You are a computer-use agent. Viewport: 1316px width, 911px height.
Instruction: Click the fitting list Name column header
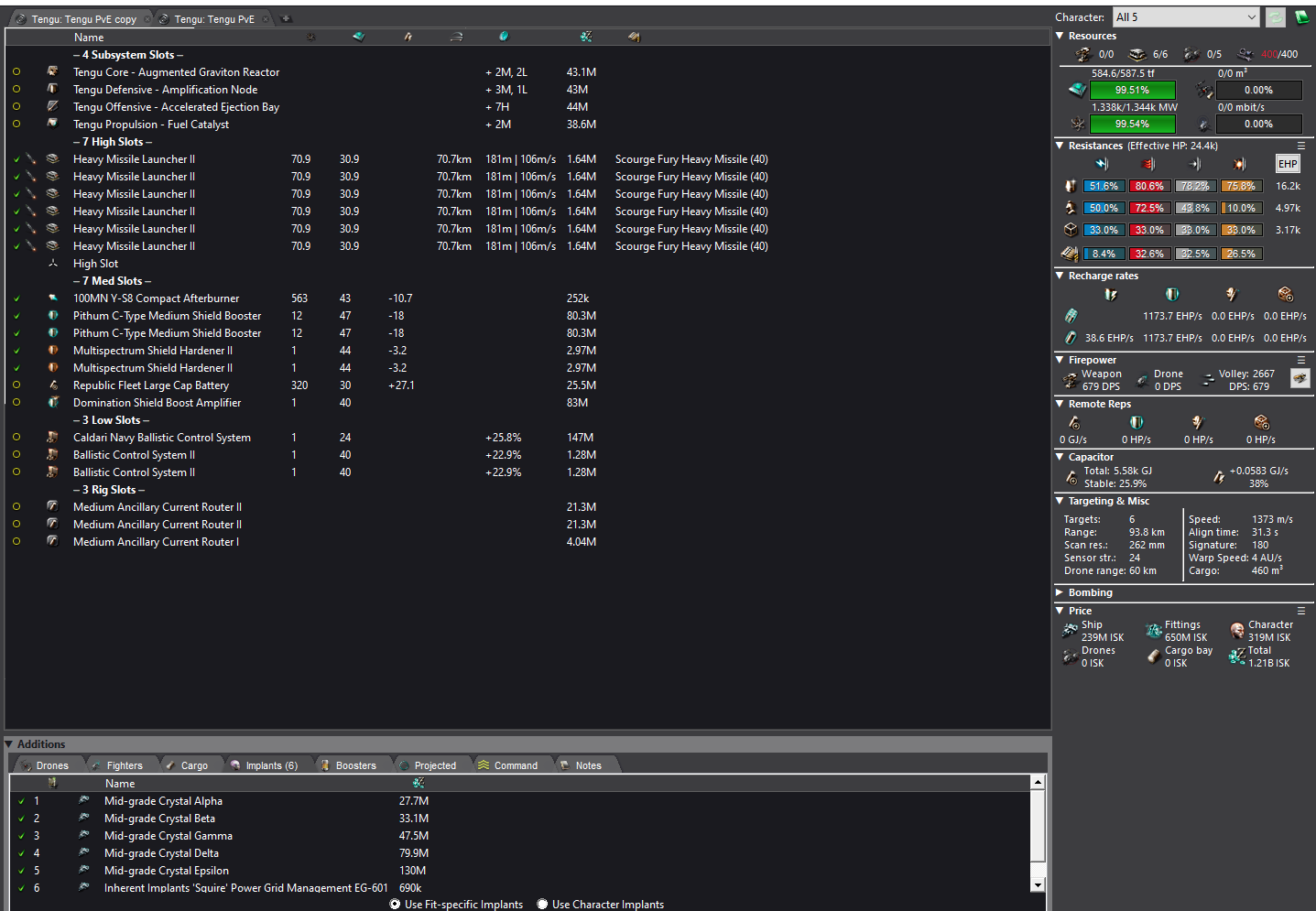pos(89,38)
